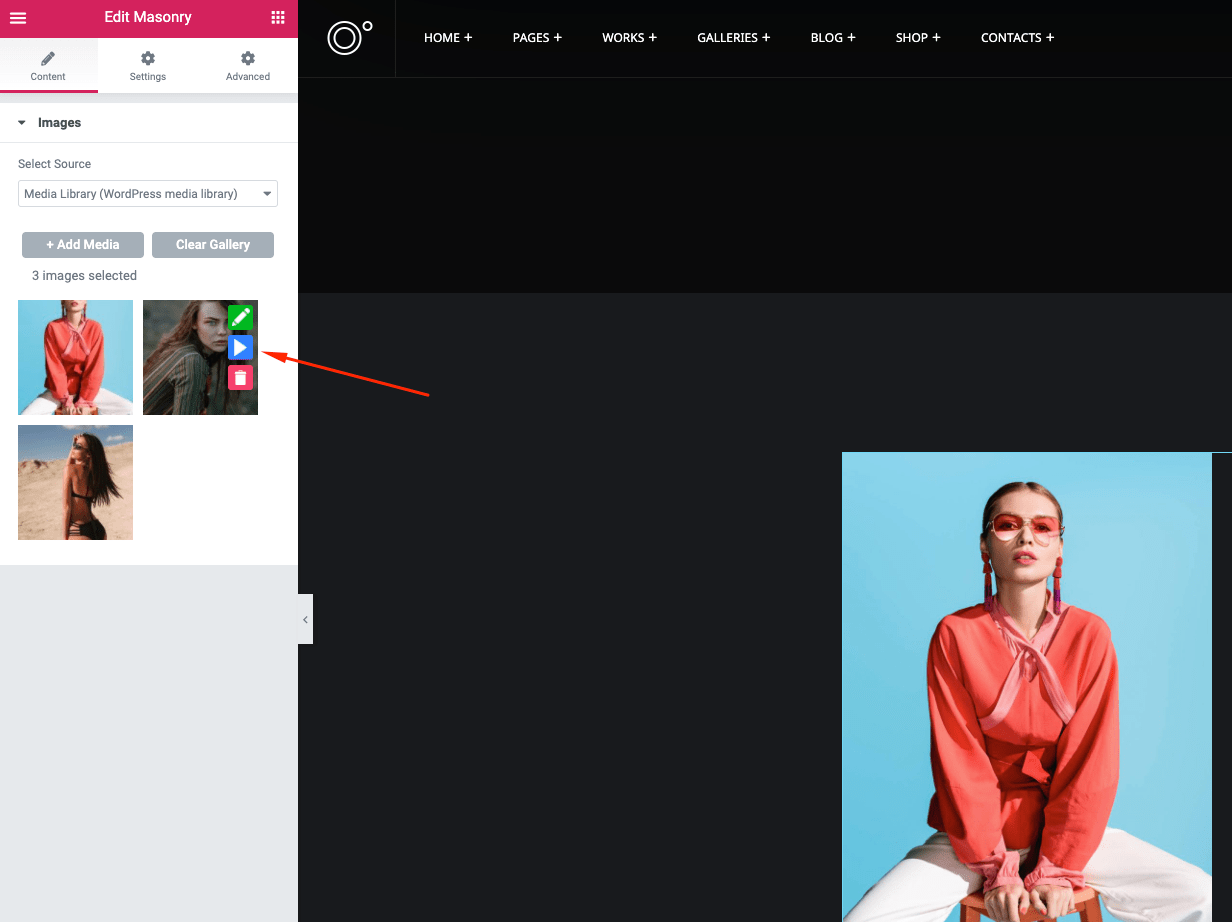Select the redhead woman gallery thumbnail
The height and width of the screenshot is (922, 1232).
pyautogui.click(x=200, y=357)
